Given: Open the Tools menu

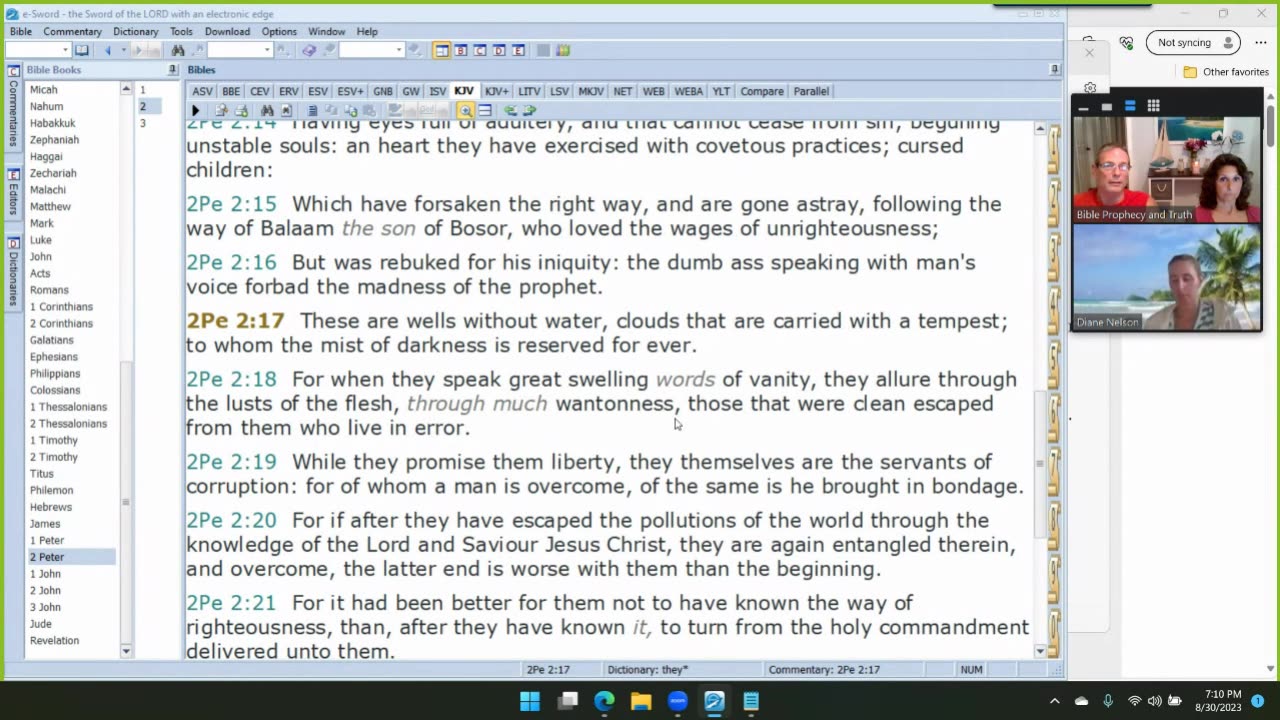Looking at the screenshot, I should 181,32.
